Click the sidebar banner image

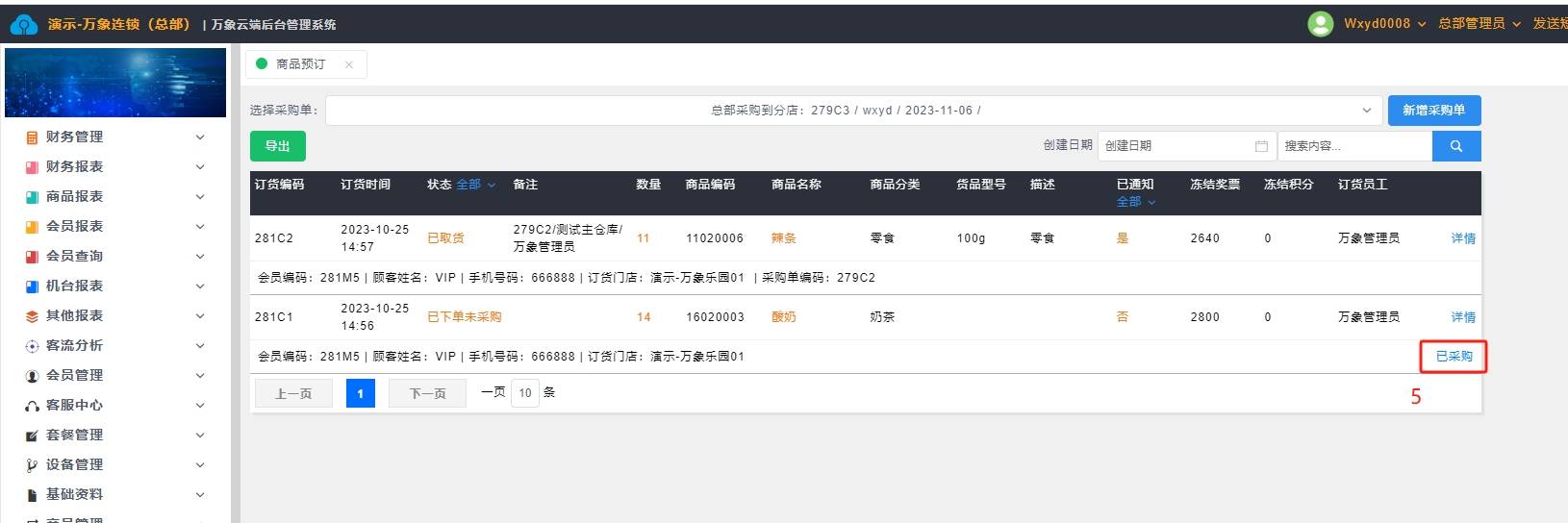115,83
